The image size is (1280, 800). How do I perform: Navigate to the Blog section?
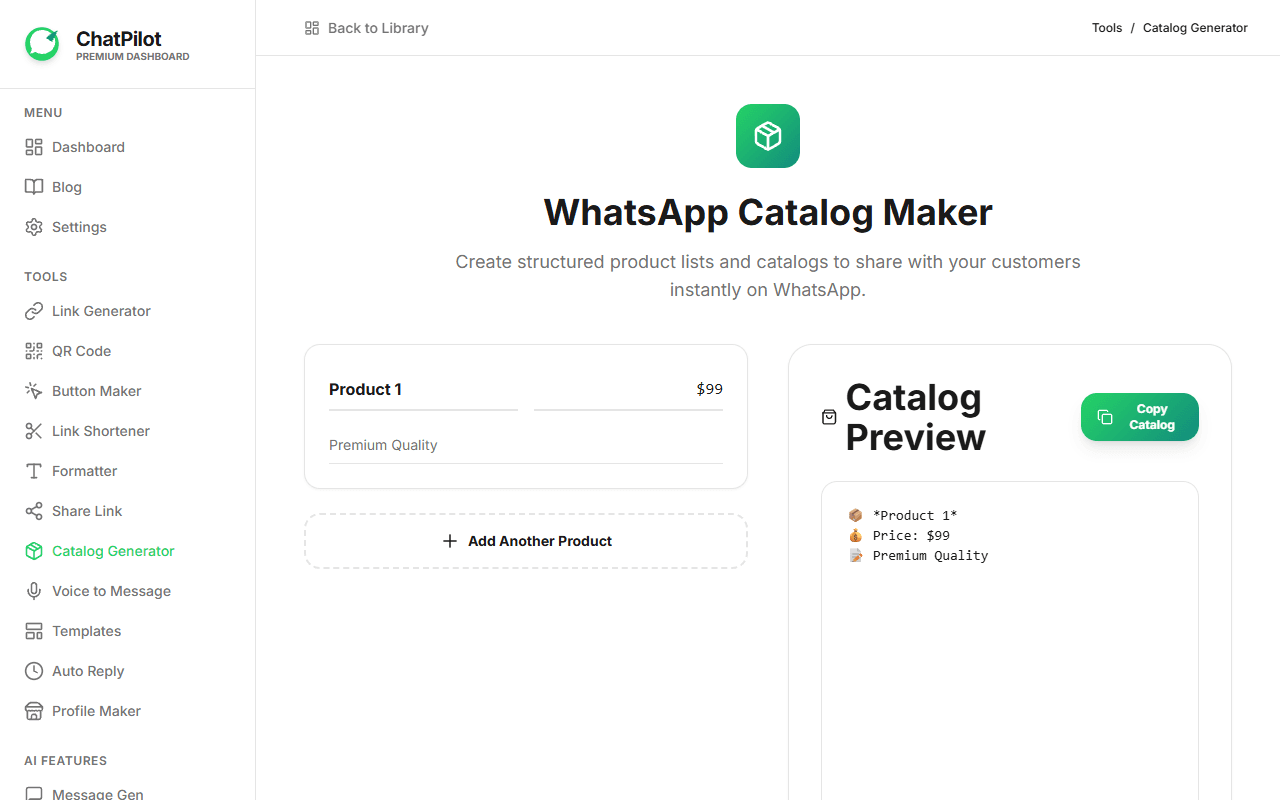67,187
